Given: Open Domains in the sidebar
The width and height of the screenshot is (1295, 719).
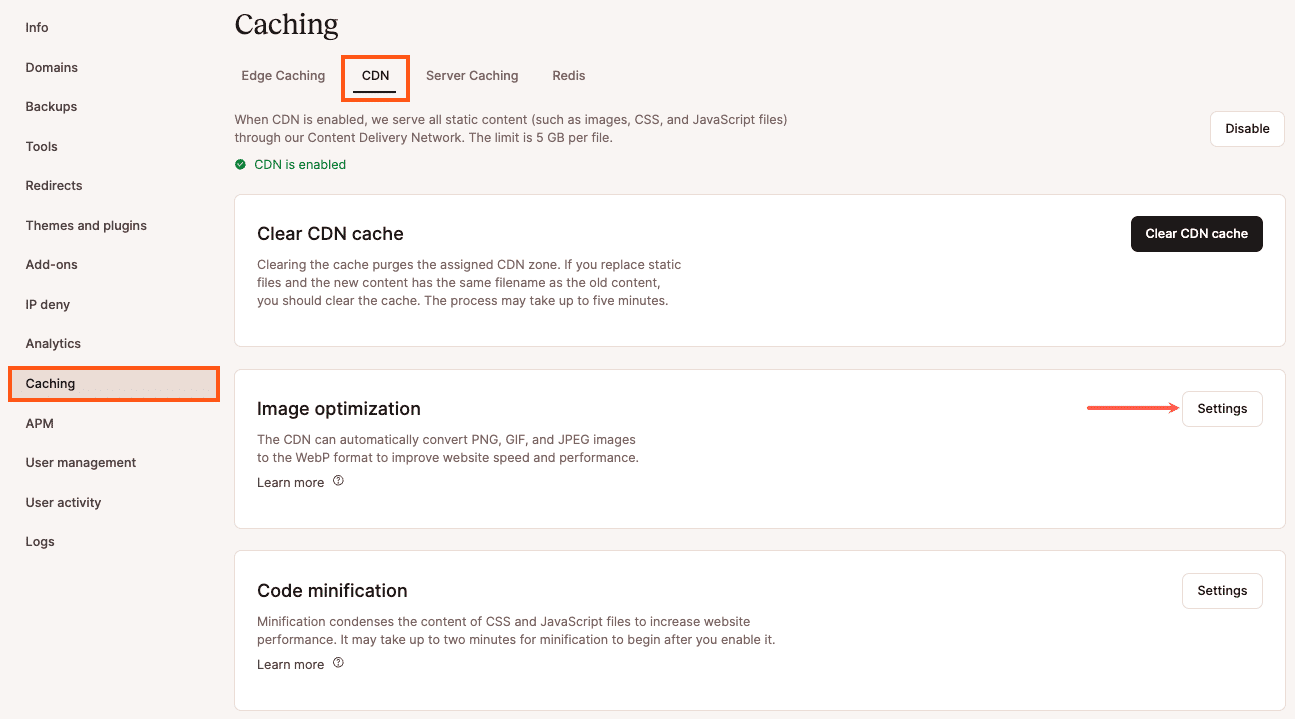Looking at the screenshot, I should click(x=52, y=68).
